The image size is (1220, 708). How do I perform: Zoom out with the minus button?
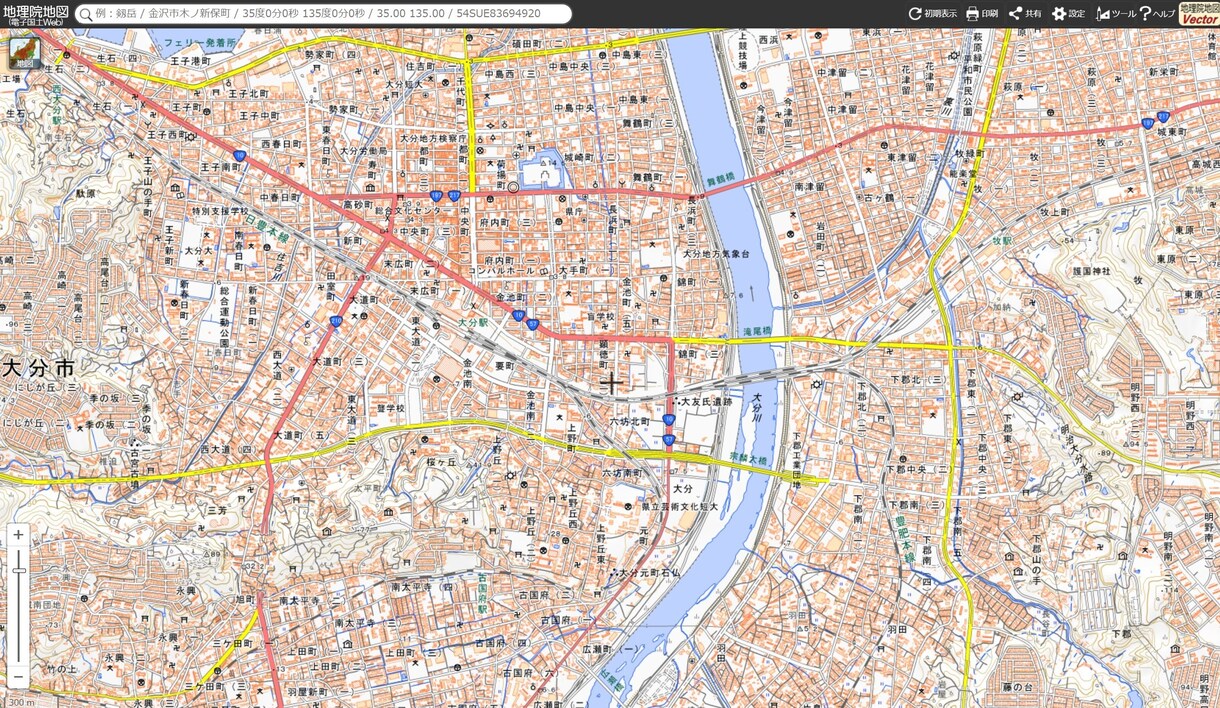(18, 677)
